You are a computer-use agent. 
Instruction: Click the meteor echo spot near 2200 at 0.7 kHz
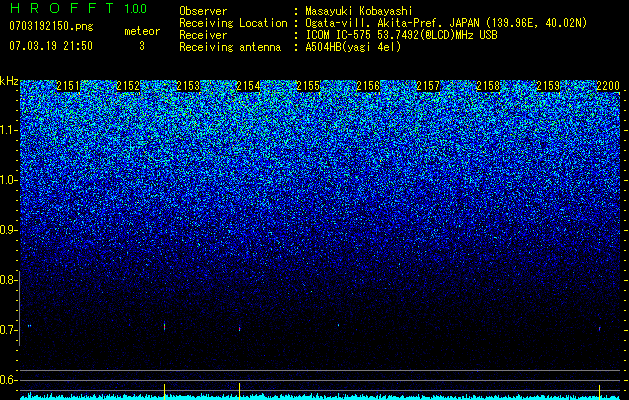click(599, 328)
